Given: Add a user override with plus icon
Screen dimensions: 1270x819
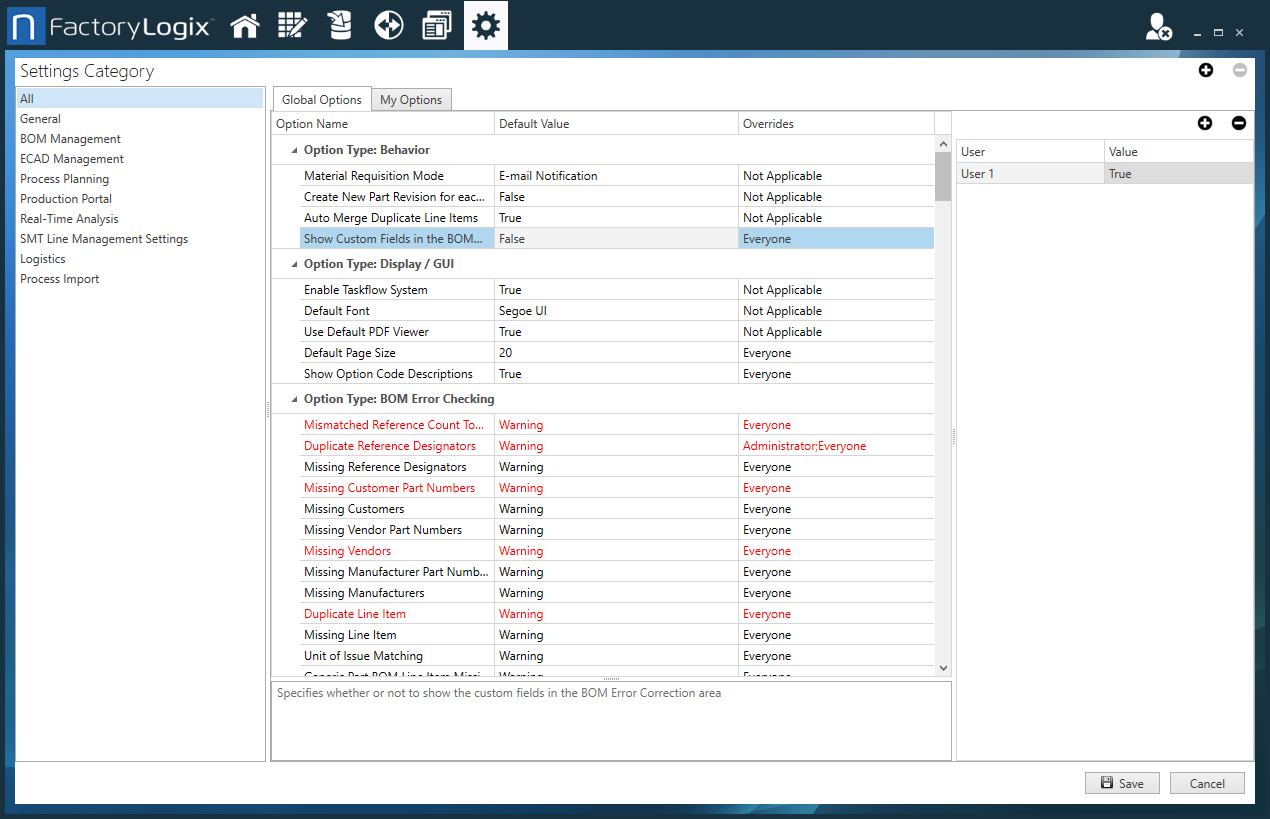Looking at the screenshot, I should (x=1205, y=123).
